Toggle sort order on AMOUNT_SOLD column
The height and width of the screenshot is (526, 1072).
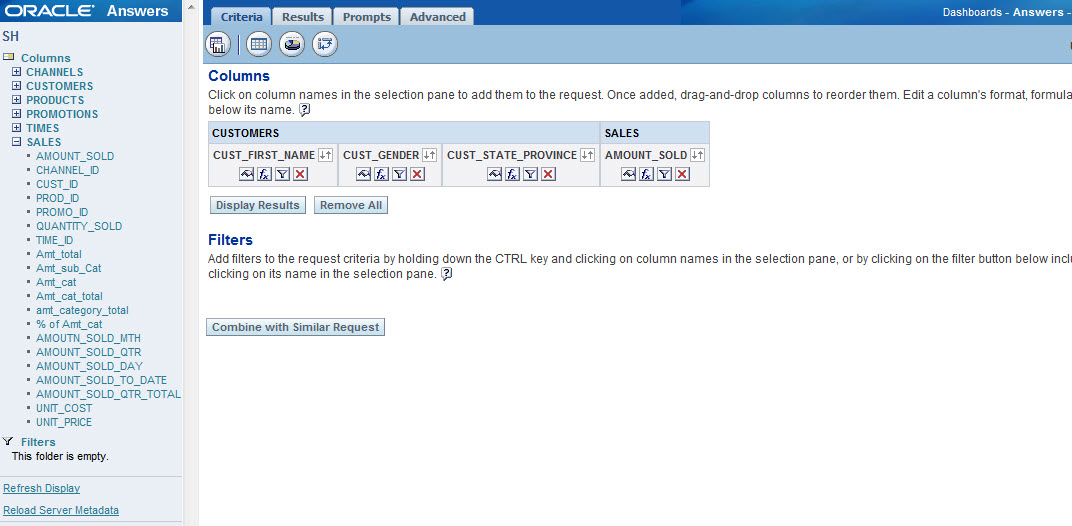click(697, 155)
